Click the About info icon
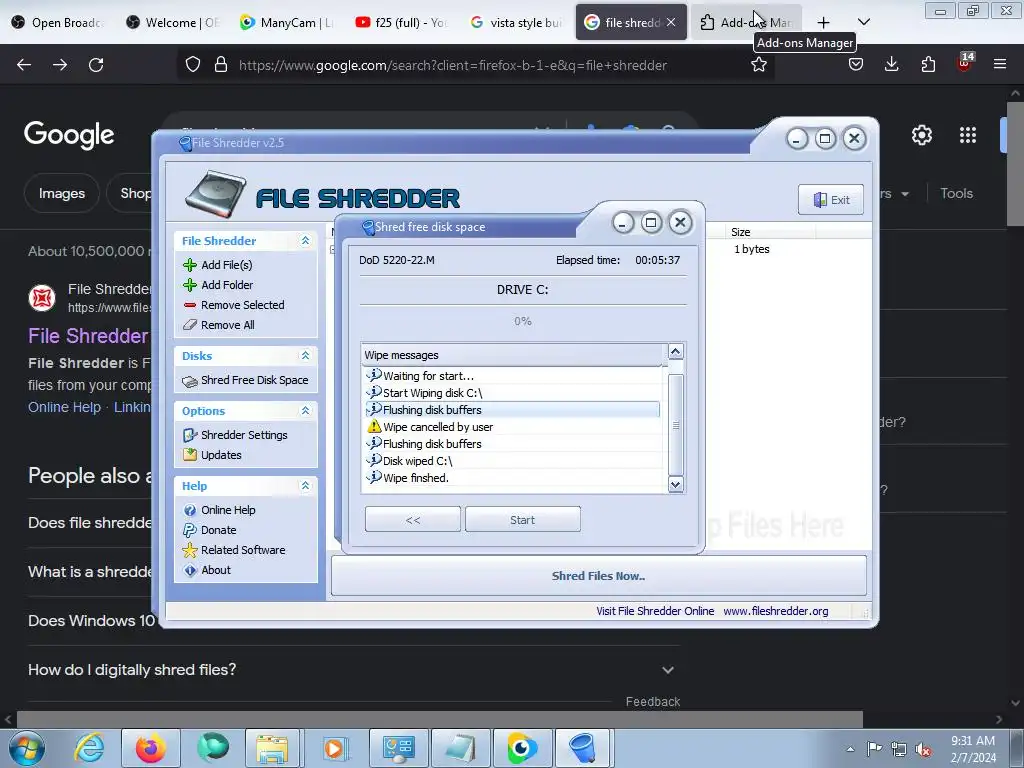Screen dimensions: 1024x768 click(190, 570)
